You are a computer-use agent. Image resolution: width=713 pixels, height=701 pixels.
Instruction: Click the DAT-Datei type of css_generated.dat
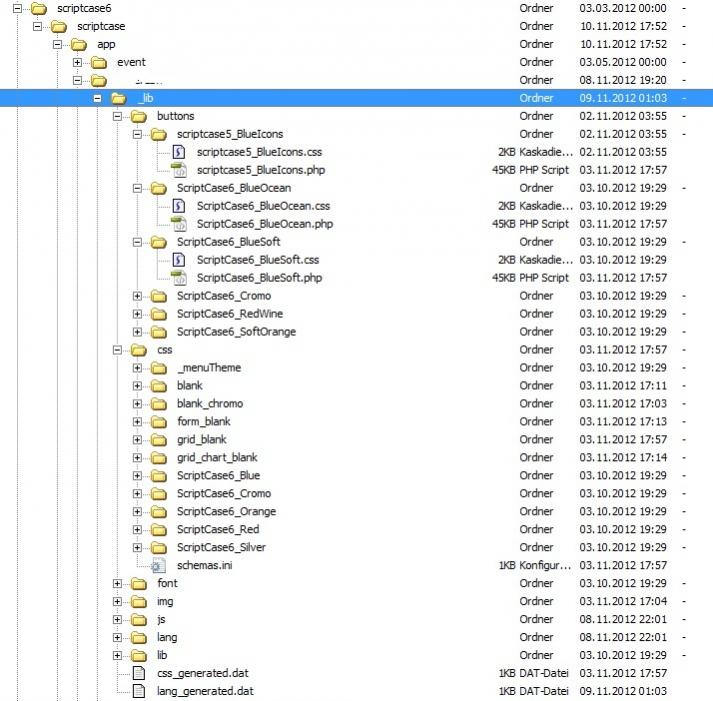(x=544, y=673)
